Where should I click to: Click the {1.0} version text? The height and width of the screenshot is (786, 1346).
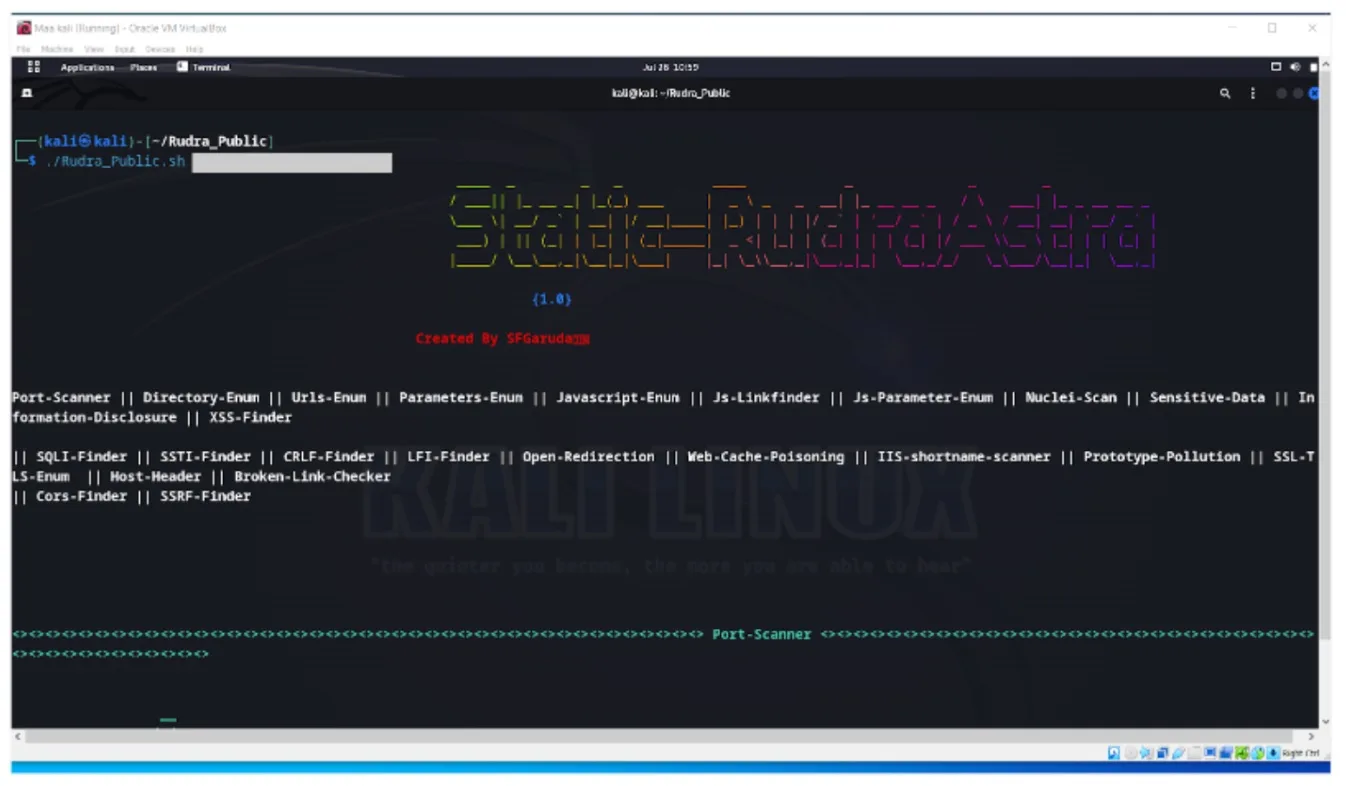coord(552,299)
